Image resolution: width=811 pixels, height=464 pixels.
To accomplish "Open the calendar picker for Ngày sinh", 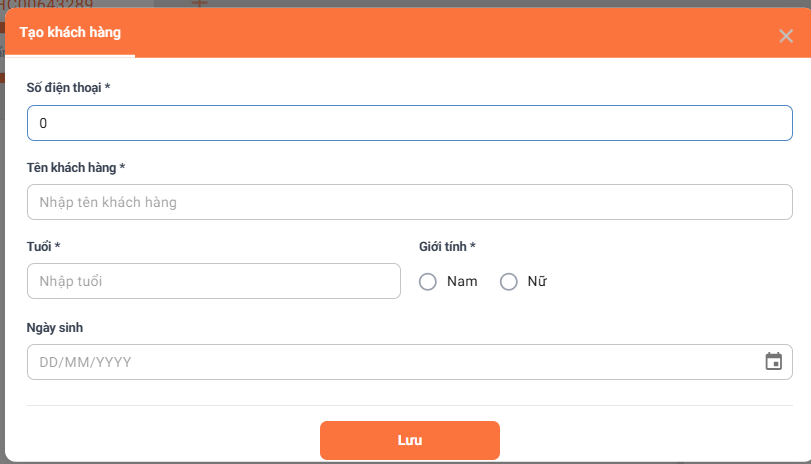I will click(x=773, y=362).
